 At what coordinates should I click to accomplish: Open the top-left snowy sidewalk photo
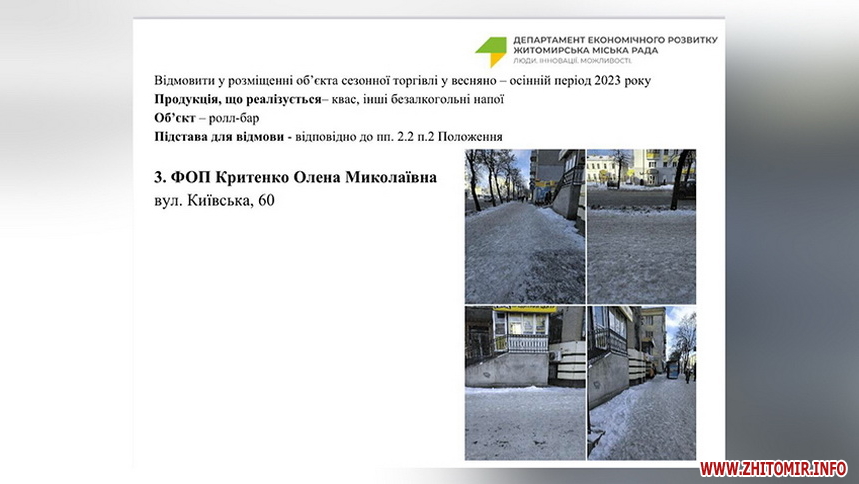(524, 226)
